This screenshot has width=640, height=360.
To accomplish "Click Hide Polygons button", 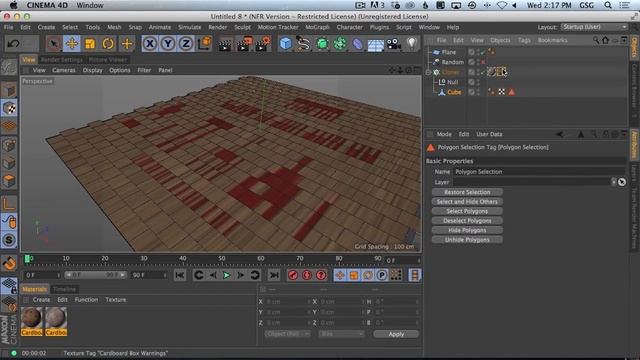I will [x=467, y=230].
